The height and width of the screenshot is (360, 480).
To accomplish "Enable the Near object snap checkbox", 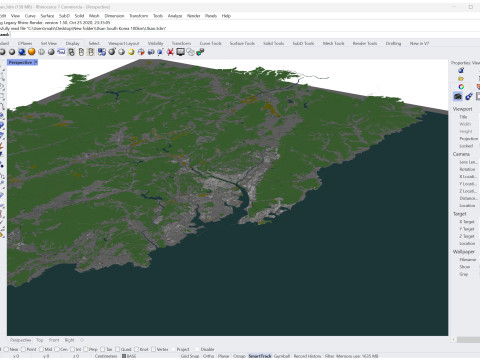I will point(5,349).
